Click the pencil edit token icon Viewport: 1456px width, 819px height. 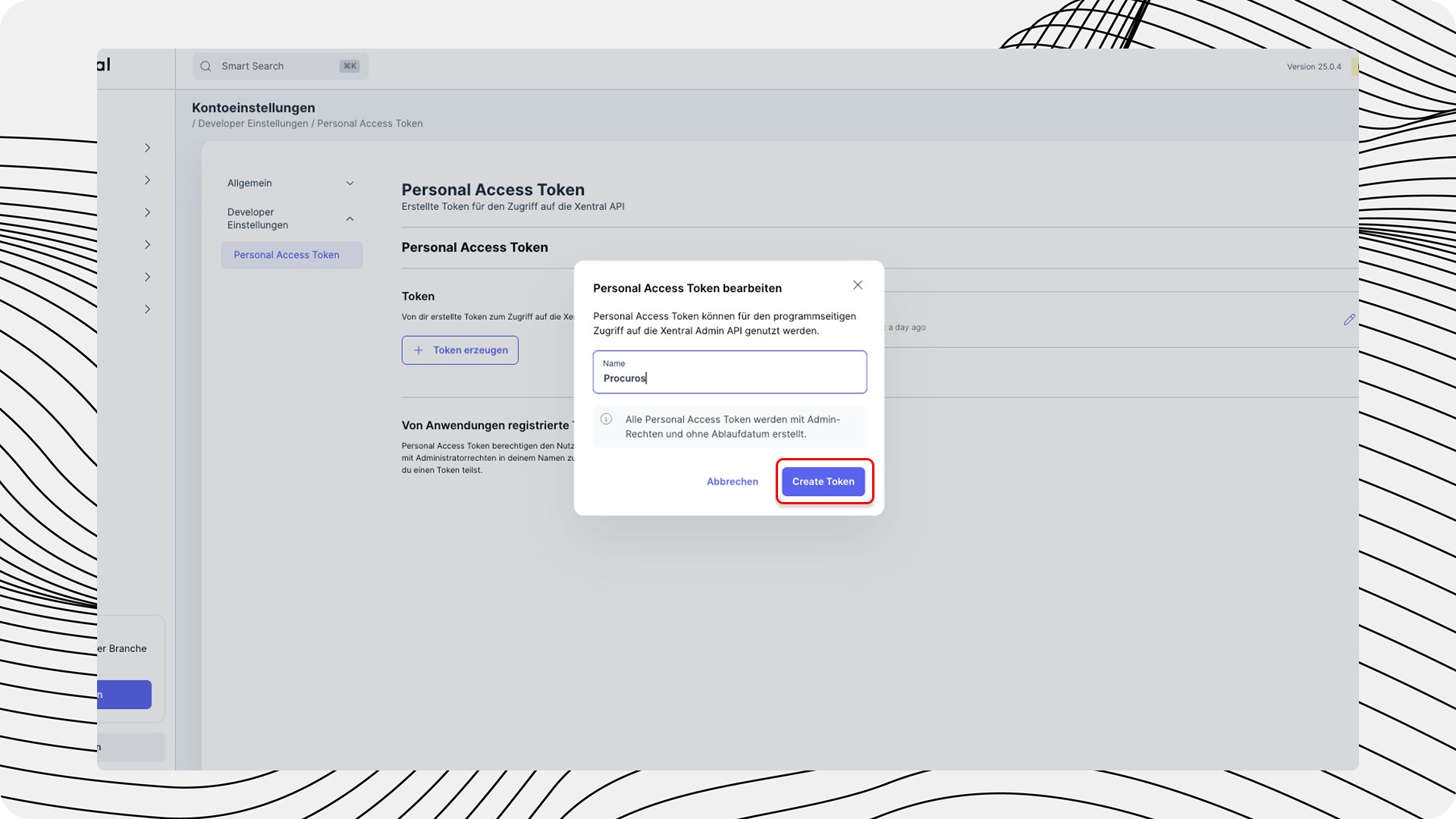[x=1349, y=320]
